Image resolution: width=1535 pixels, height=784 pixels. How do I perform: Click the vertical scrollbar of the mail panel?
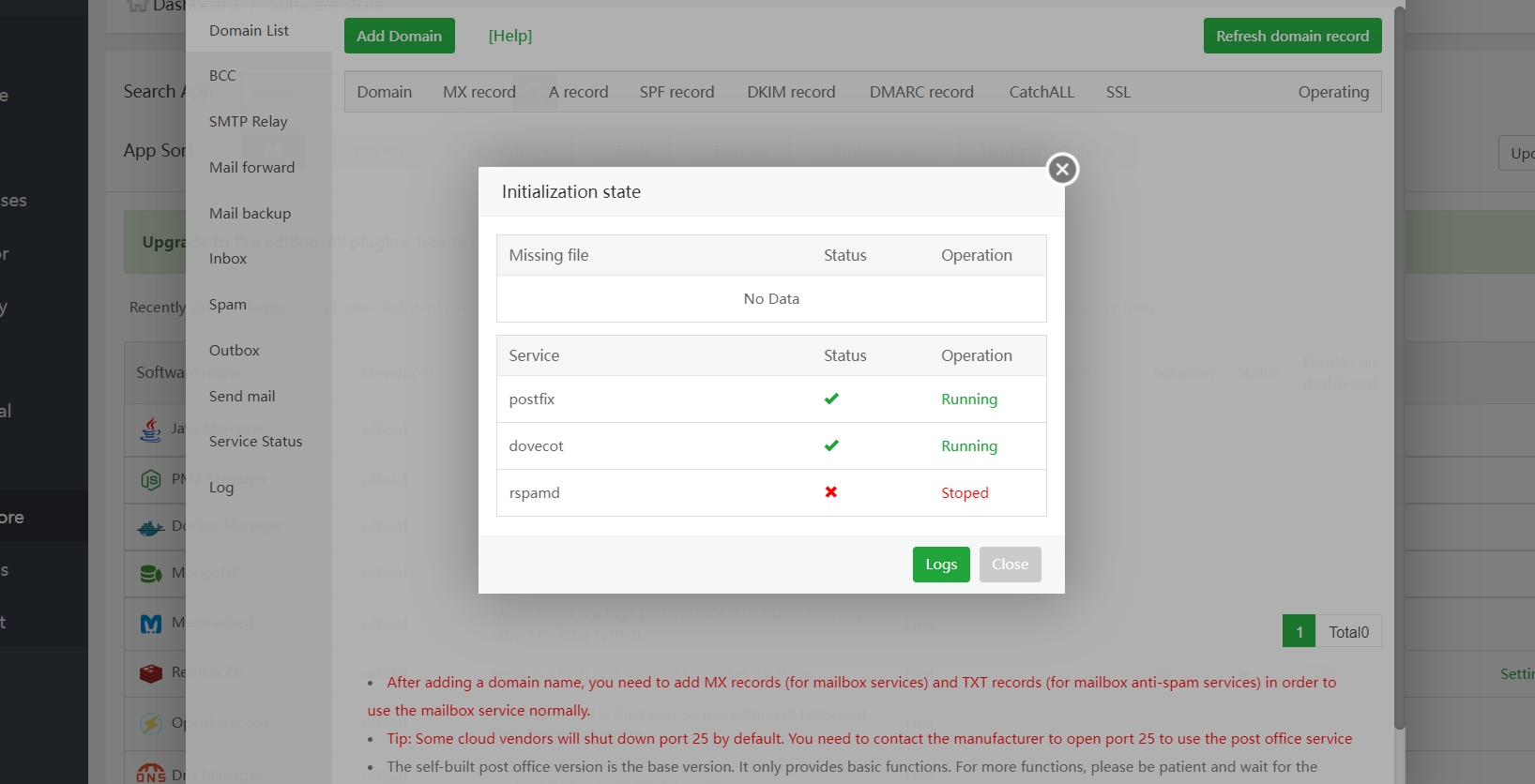coord(1399,366)
